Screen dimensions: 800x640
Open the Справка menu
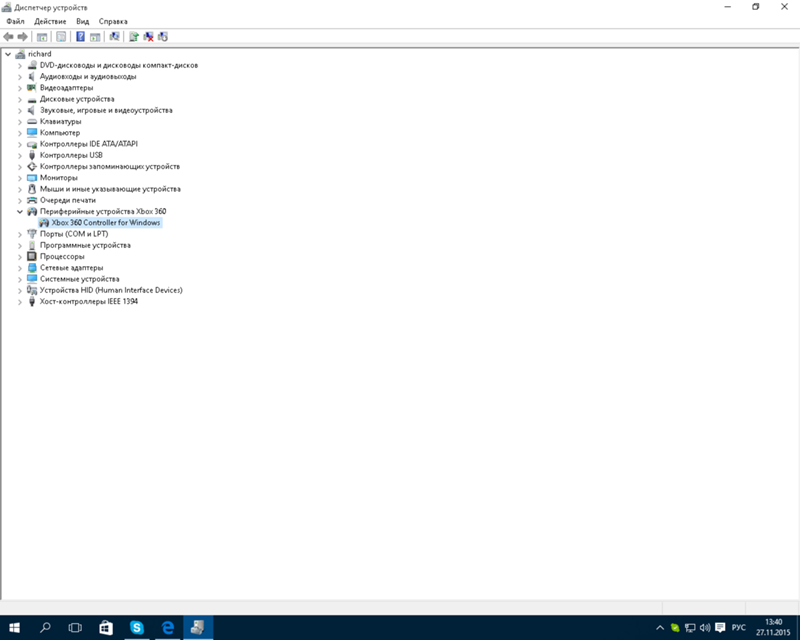pyautogui.click(x=113, y=21)
